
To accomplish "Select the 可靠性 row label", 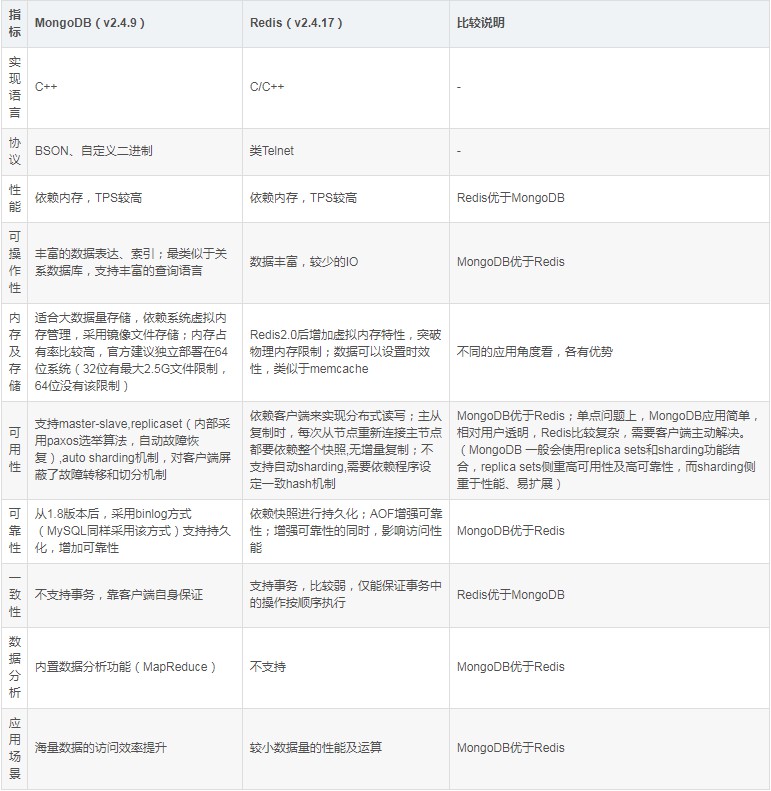I will click(15, 531).
